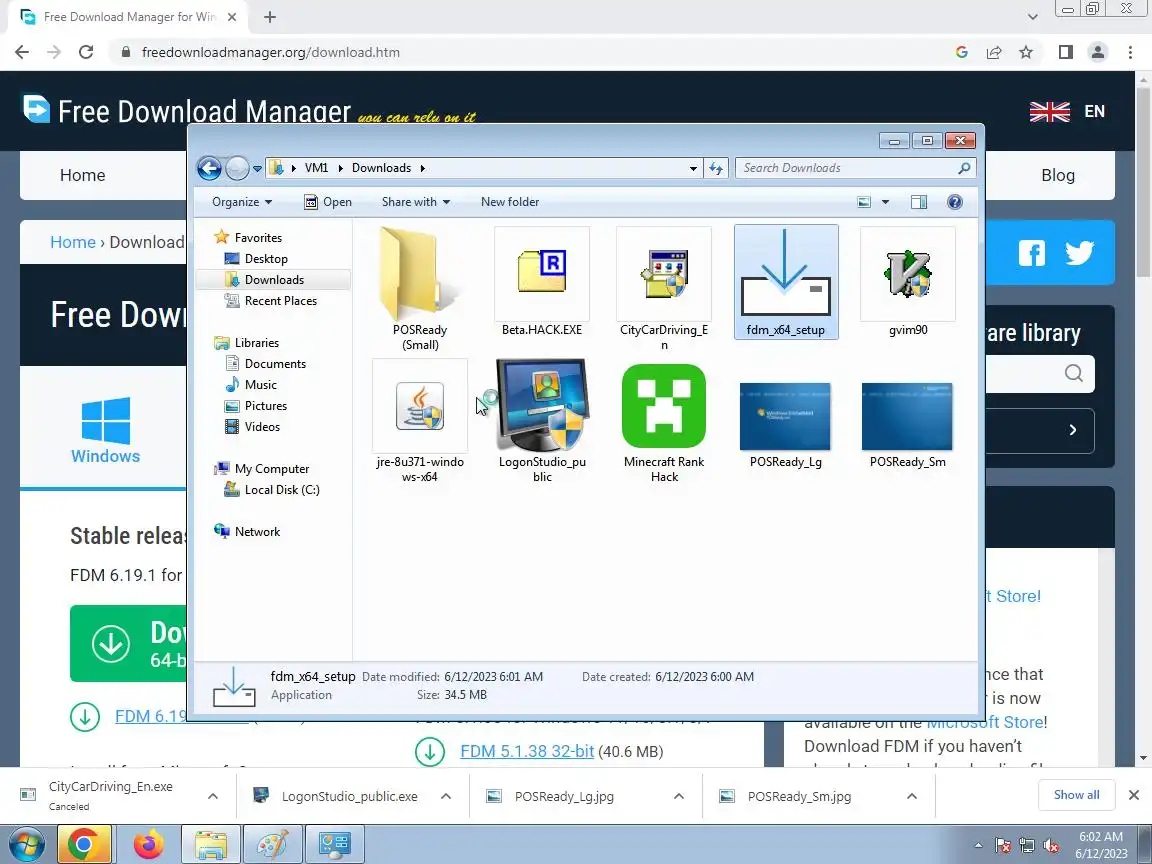Select the POSReady (Small) folder icon
1152x864 pixels.
click(x=420, y=273)
